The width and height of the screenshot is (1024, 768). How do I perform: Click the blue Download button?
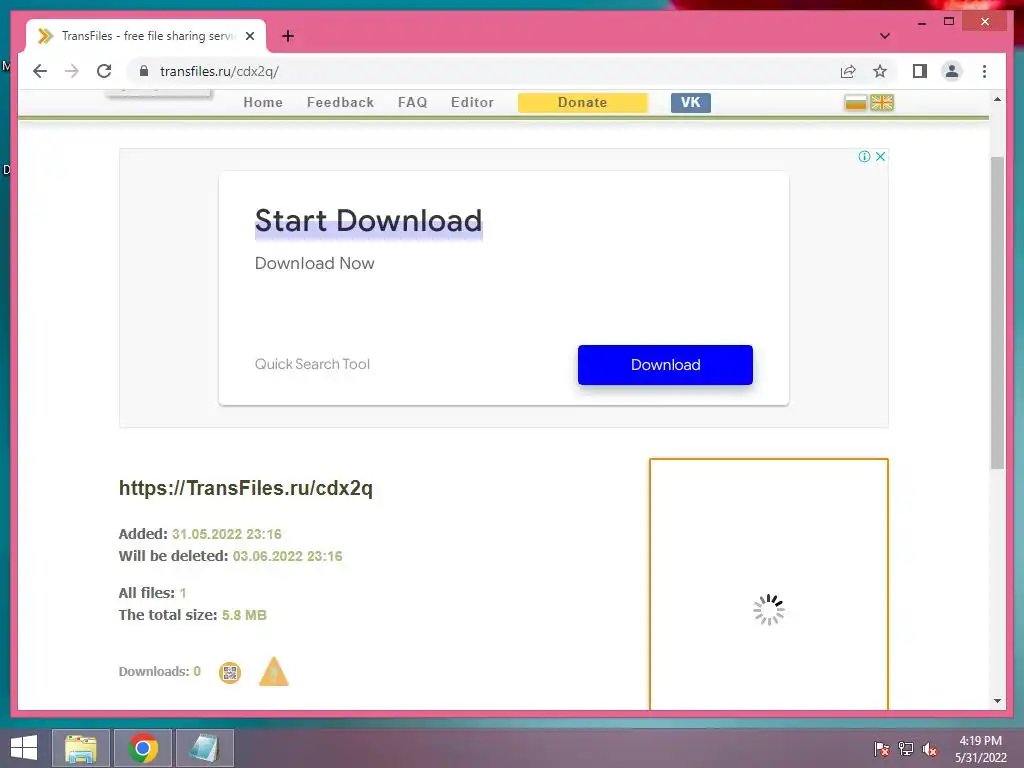tap(665, 364)
